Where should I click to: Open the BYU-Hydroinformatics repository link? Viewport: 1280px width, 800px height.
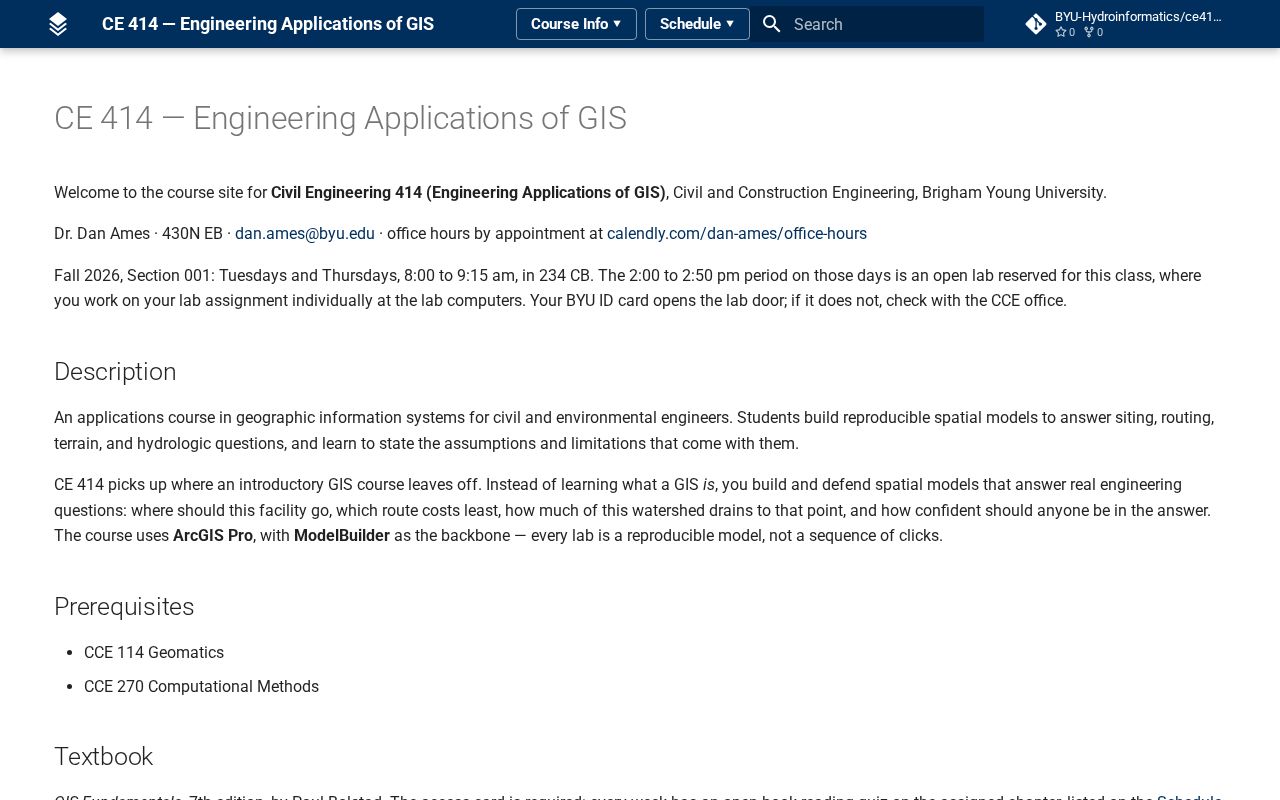click(1124, 24)
